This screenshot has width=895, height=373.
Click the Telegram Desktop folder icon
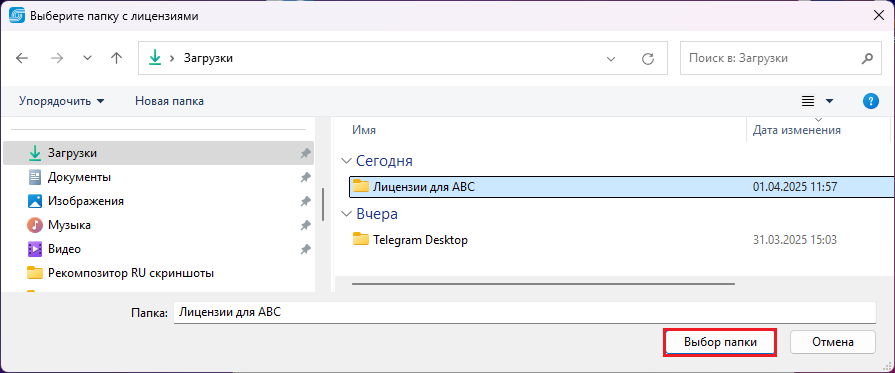pos(361,239)
